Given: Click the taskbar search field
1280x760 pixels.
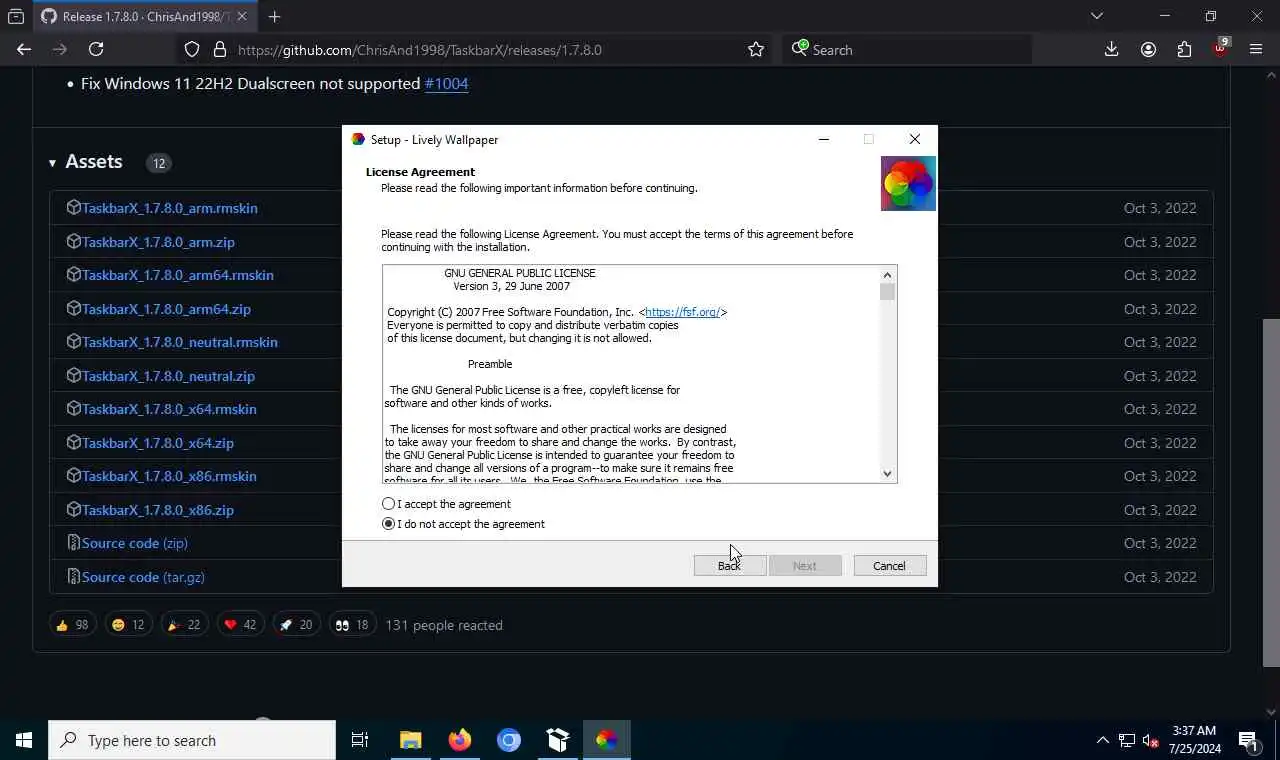Looking at the screenshot, I should pyautogui.click(x=192, y=740).
